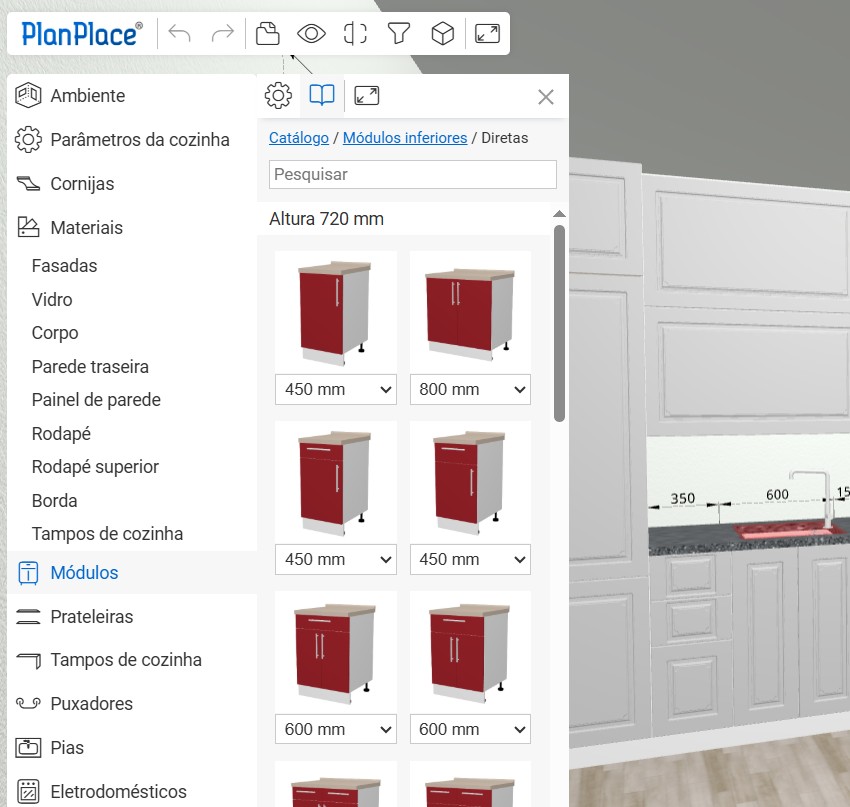Expand the first 450 mm size dropdown

[x=335, y=390]
